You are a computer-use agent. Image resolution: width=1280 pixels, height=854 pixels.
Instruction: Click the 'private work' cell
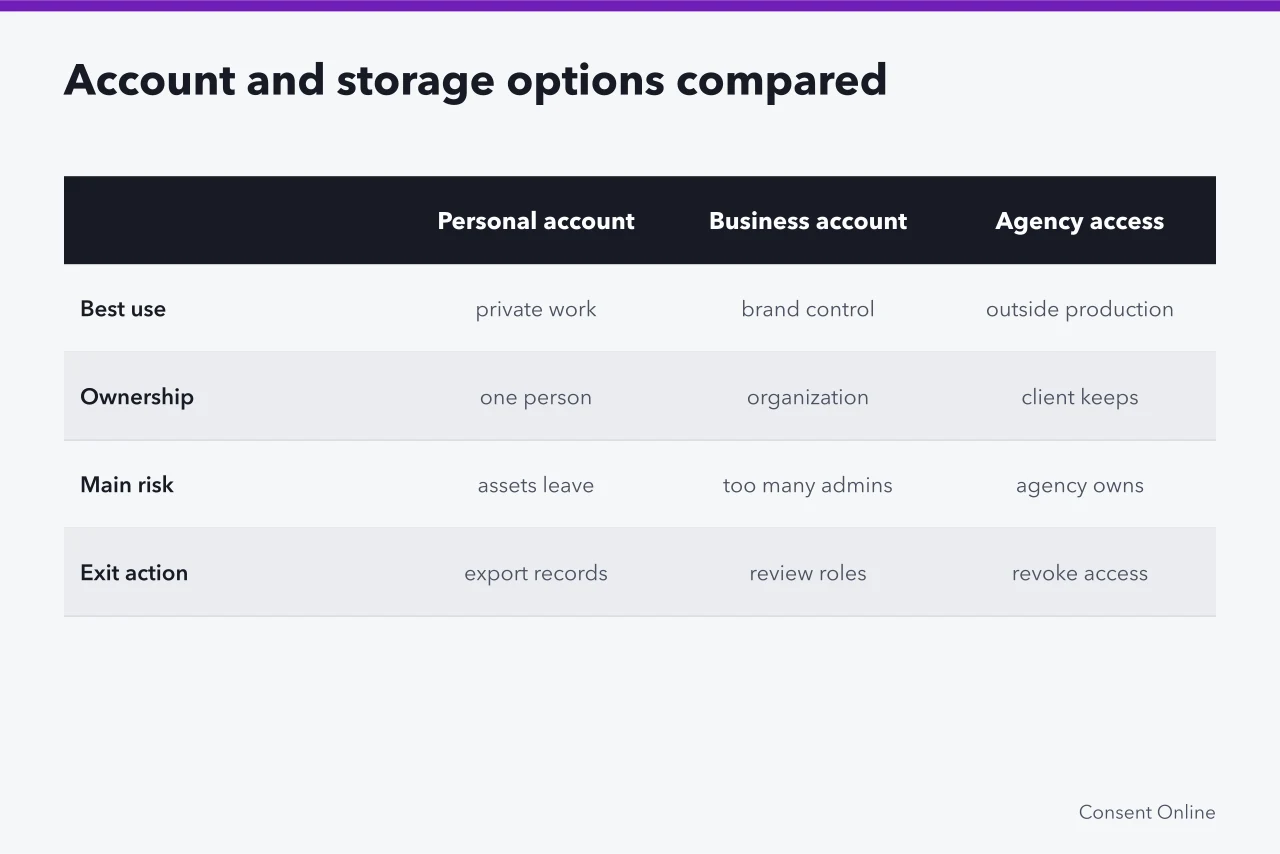pos(536,310)
